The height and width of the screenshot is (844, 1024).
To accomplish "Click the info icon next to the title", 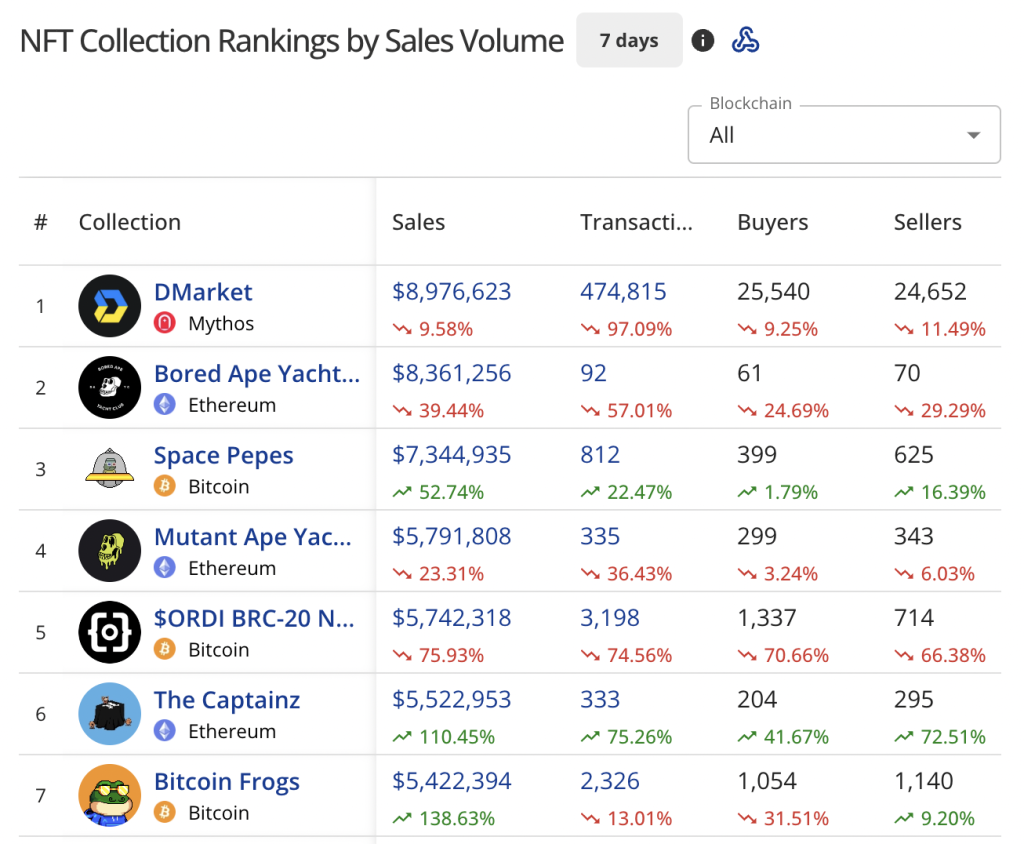I will coord(703,40).
